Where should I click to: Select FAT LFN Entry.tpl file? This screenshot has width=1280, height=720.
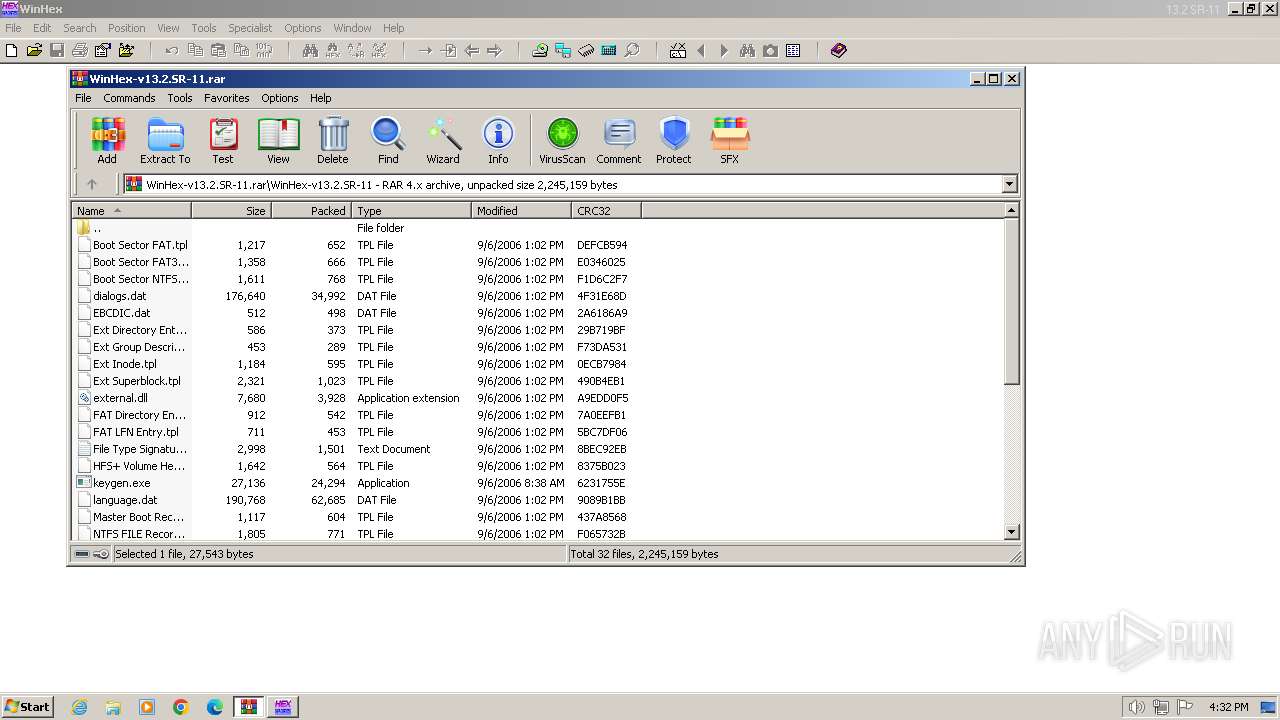[136, 432]
